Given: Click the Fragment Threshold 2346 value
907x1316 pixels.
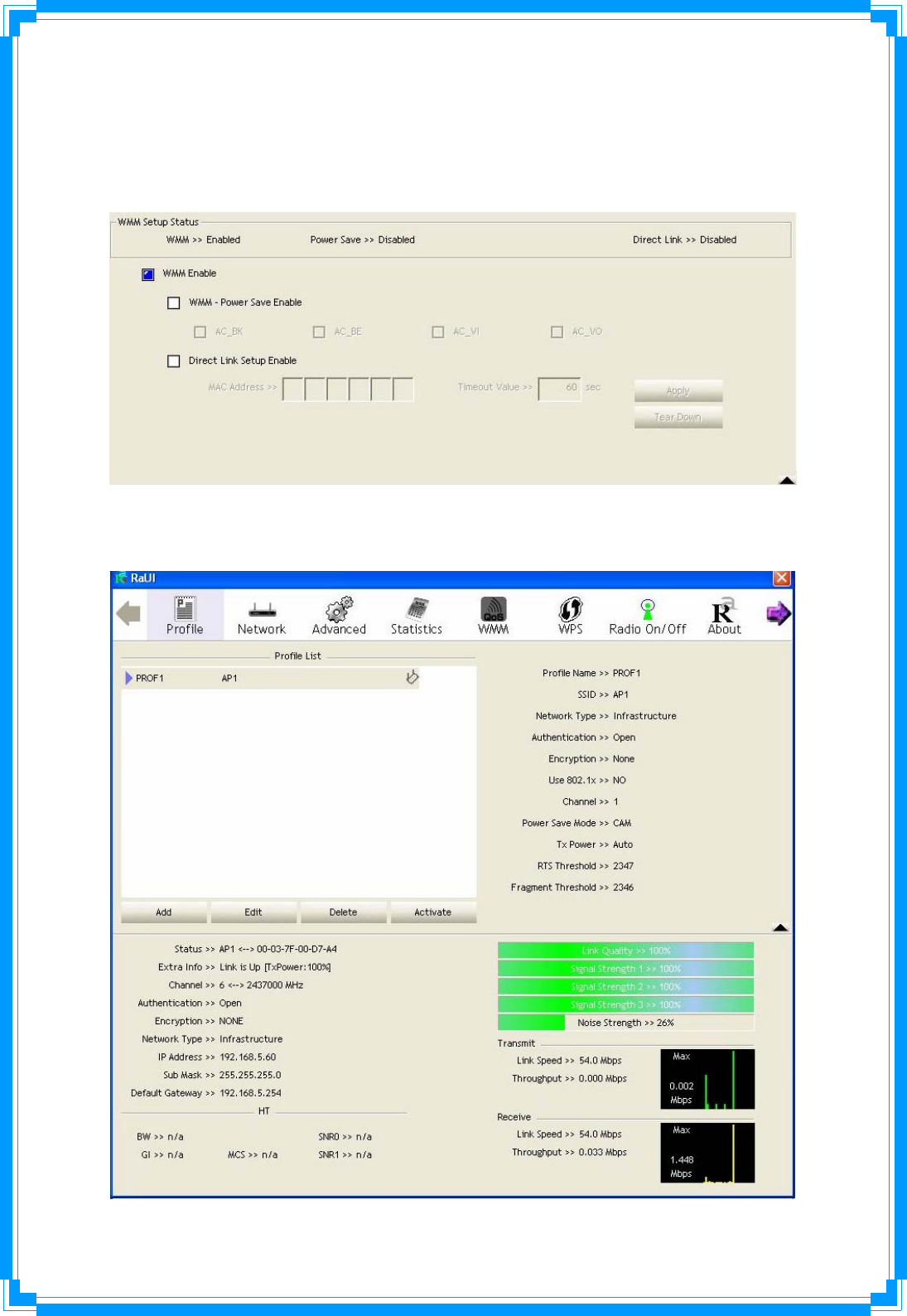Looking at the screenshot, I should pyautogui.click(x=623, y=888).
